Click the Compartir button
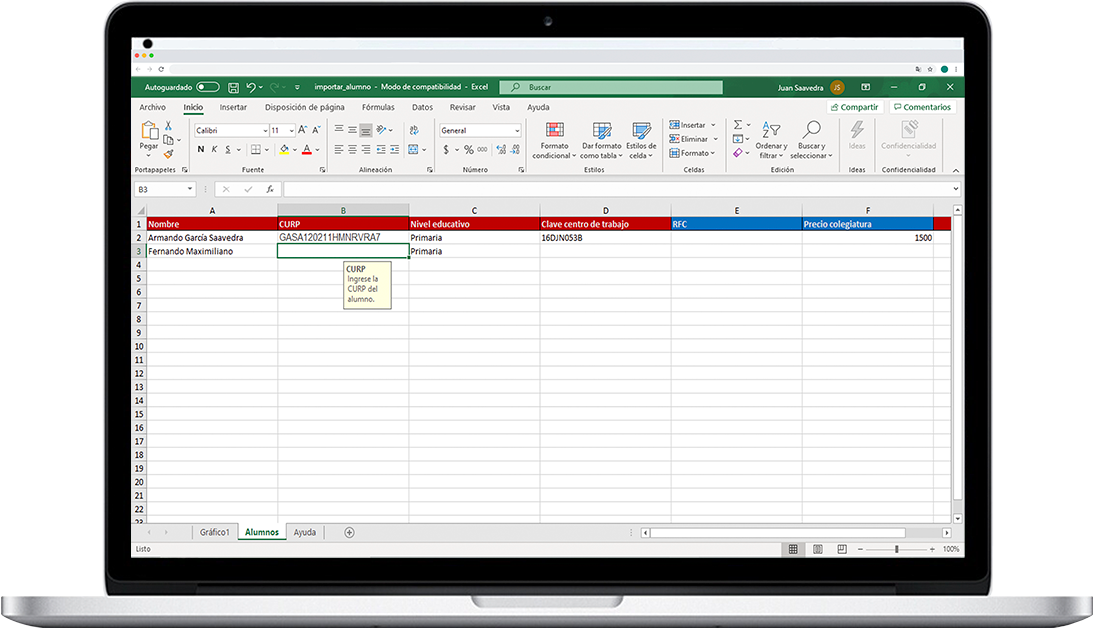 [x=854, y=107]
